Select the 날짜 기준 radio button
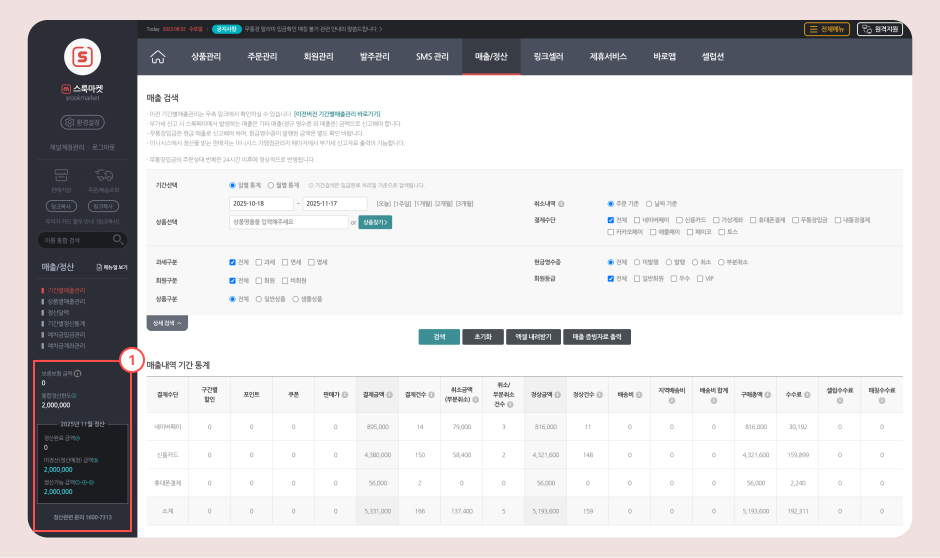This screenshot has width=940, height=558. tap(650, 202)
